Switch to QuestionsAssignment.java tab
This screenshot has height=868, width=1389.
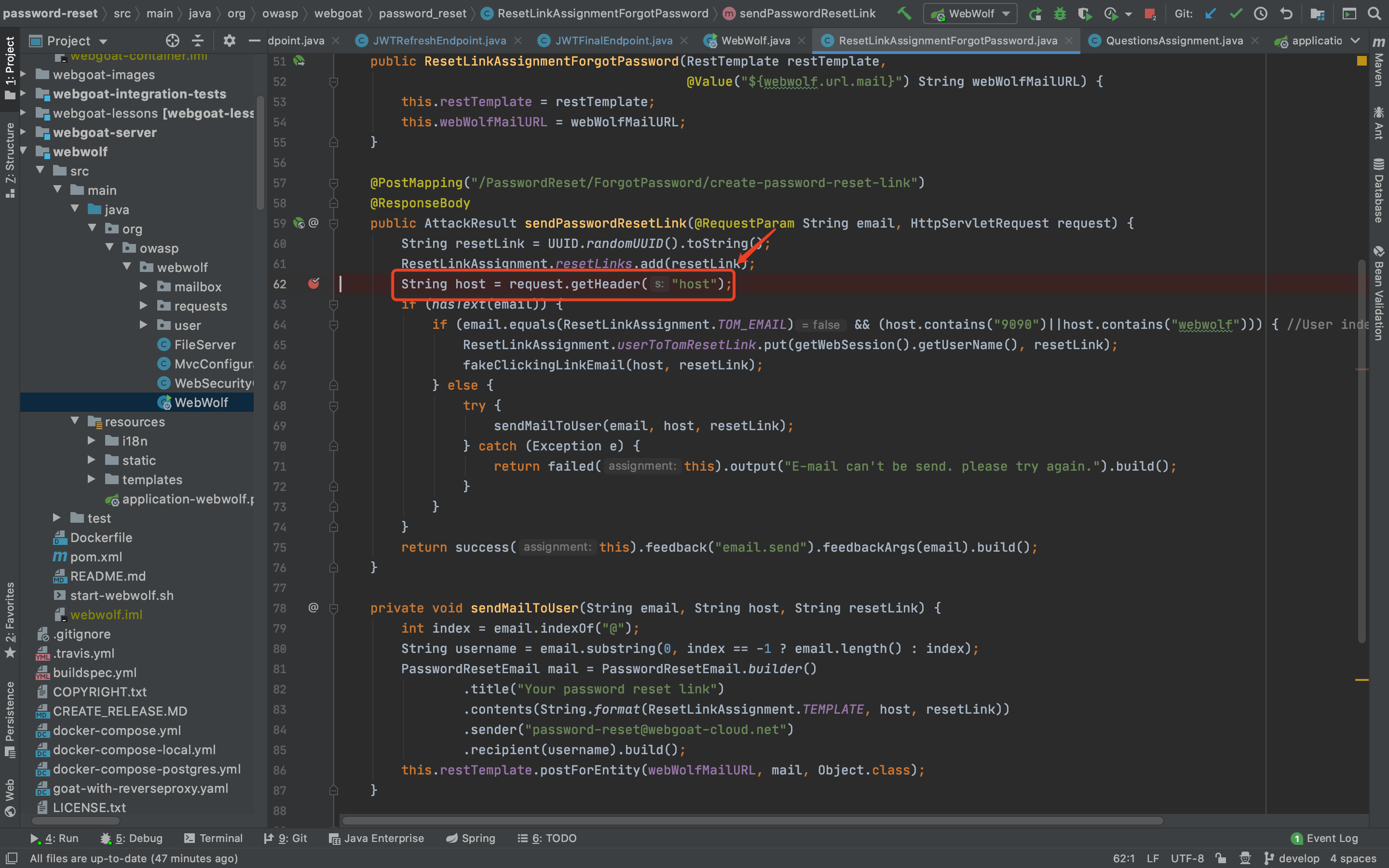[1174, 41]
